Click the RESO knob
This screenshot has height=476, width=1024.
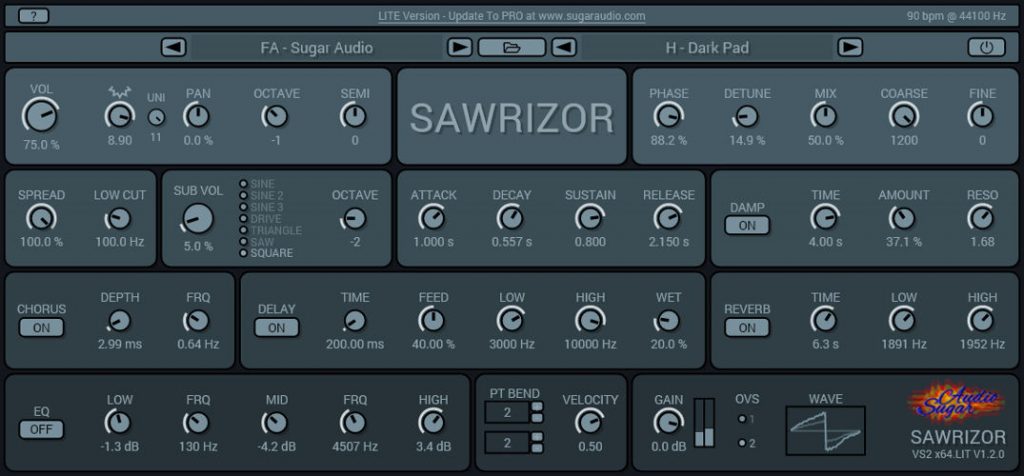pyautogui.click(x=982, y=218)
